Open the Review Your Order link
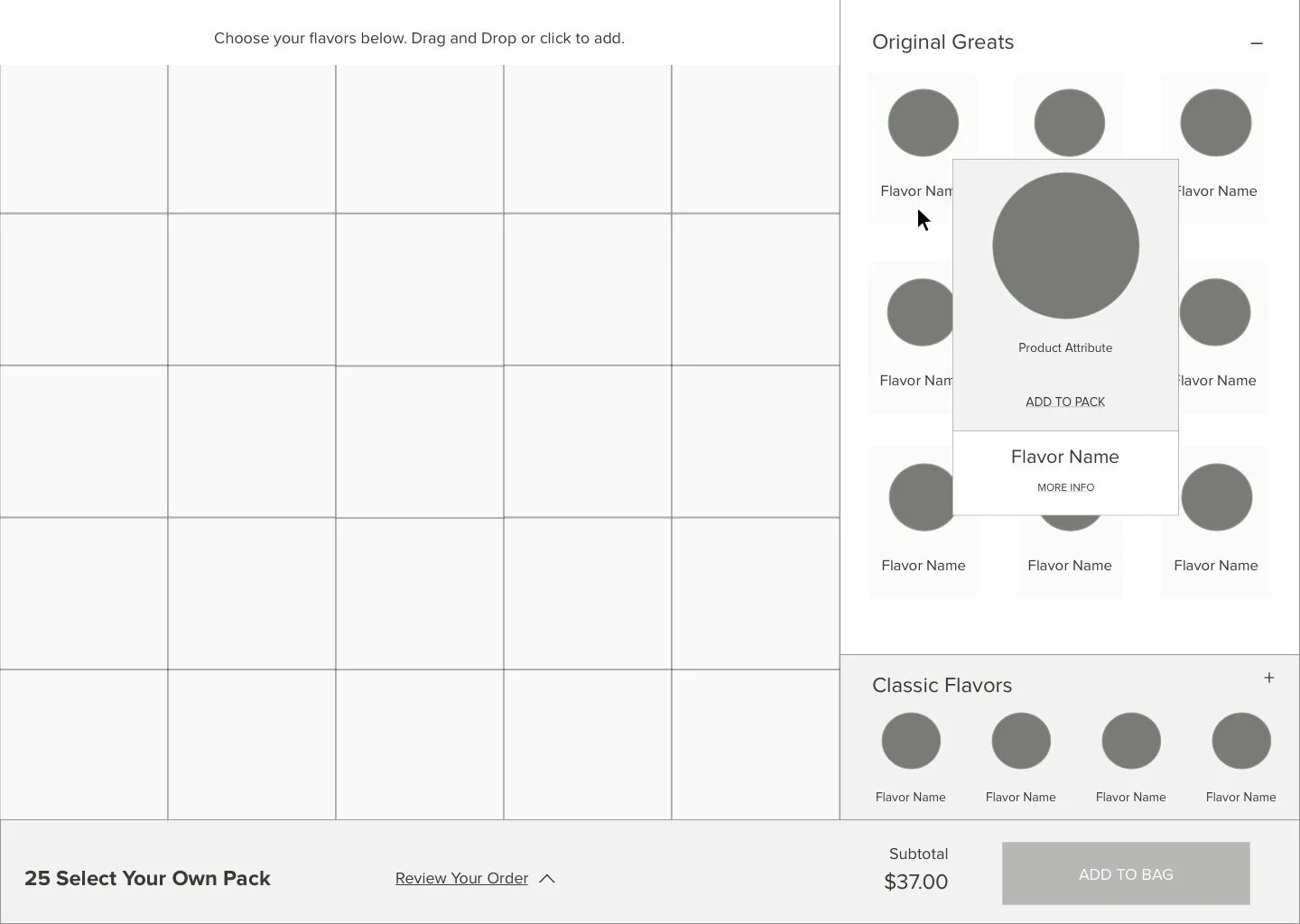 tap(461, 878)
